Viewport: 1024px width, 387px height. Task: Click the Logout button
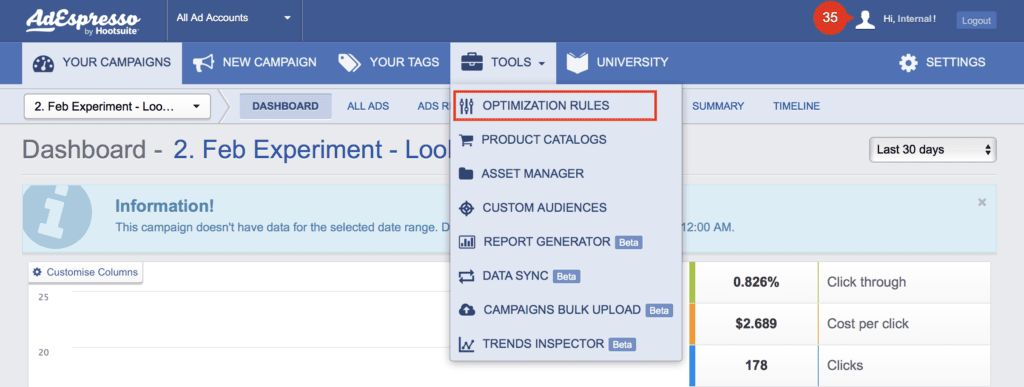(976, 20)
